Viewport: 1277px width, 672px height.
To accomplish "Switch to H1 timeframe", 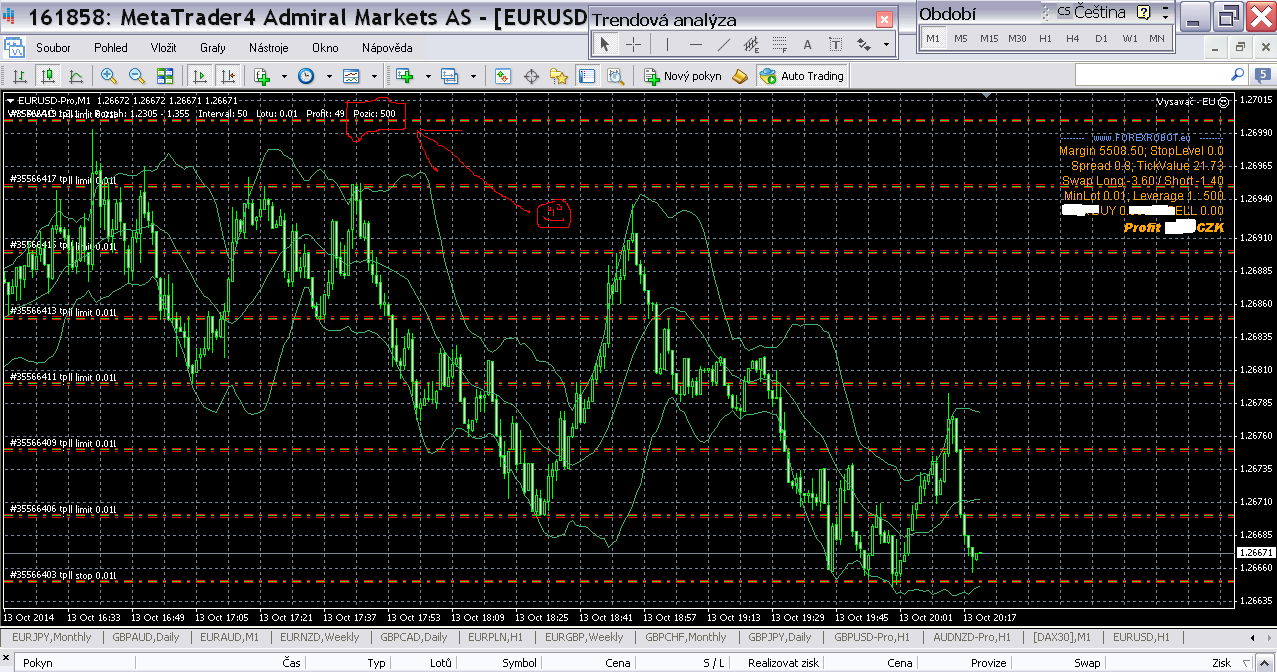I will [1045, 38].
